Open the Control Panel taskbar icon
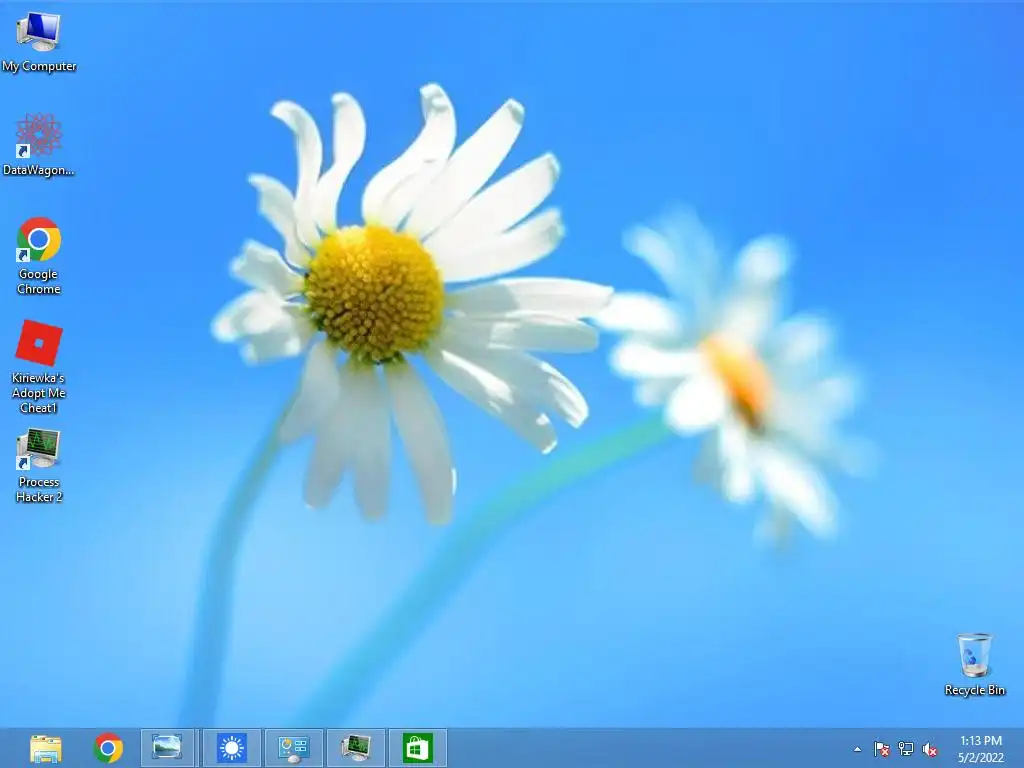This screenshot has height=768, width=1024. [x=293, y=748]
